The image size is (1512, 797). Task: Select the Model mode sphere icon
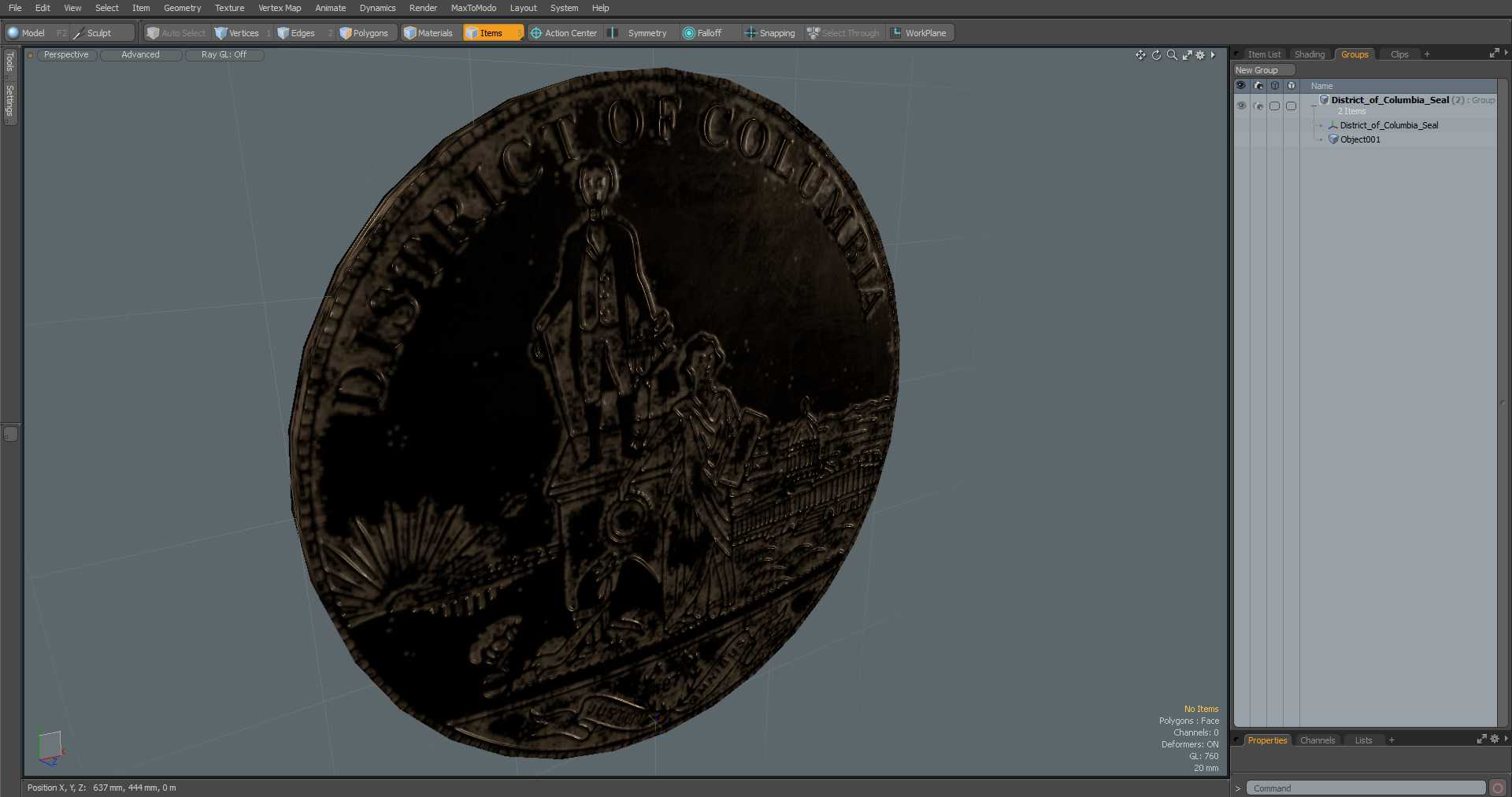[13, 33]
